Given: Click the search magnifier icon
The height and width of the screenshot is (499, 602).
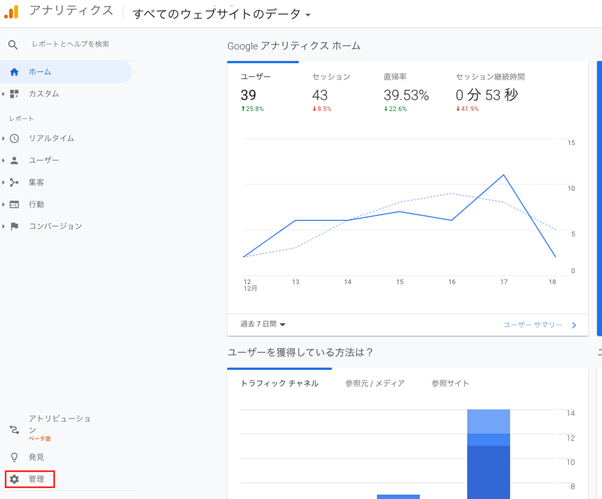Looking at the screenshot, I should (13, 45).
